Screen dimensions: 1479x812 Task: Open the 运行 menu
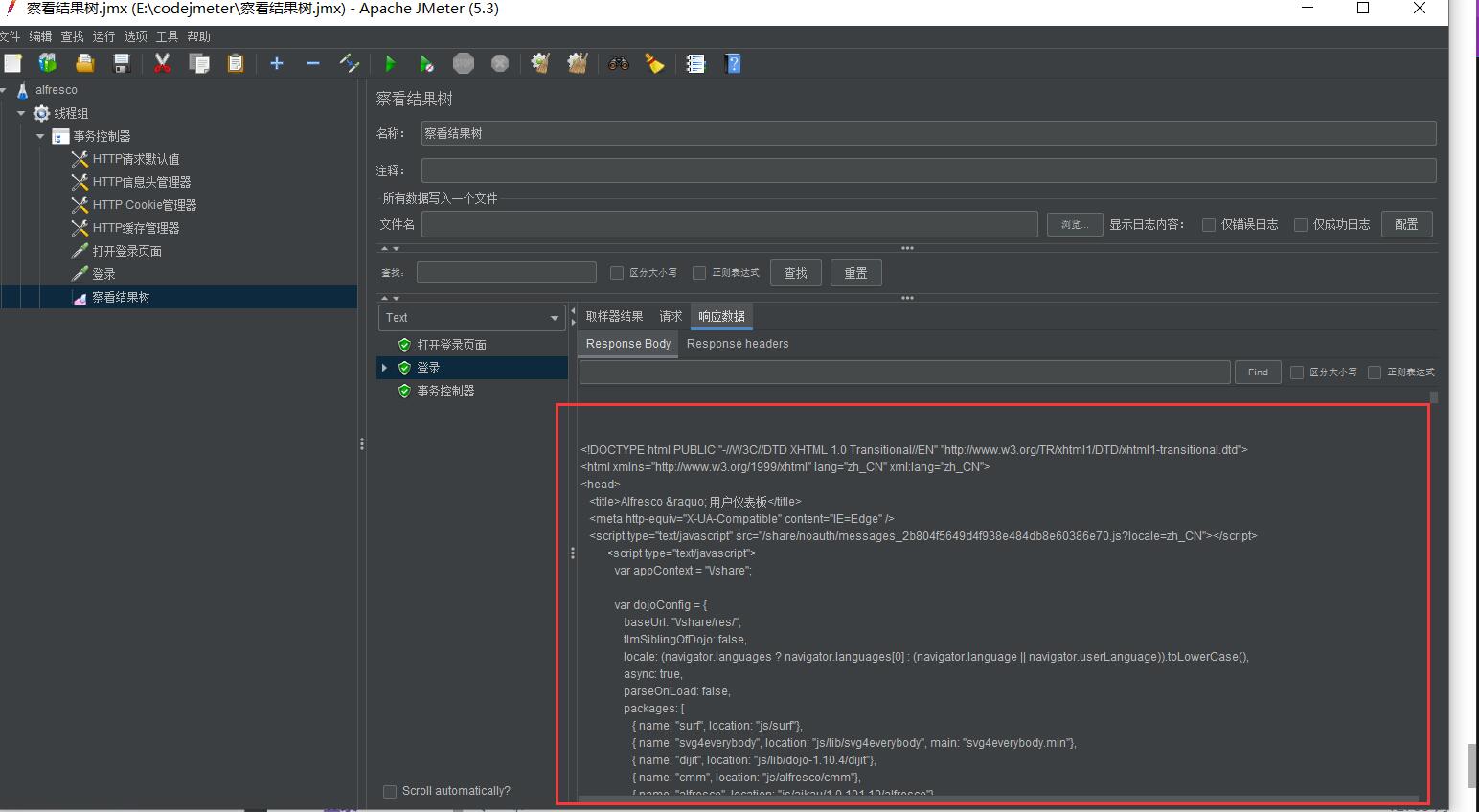click(103, 36)
